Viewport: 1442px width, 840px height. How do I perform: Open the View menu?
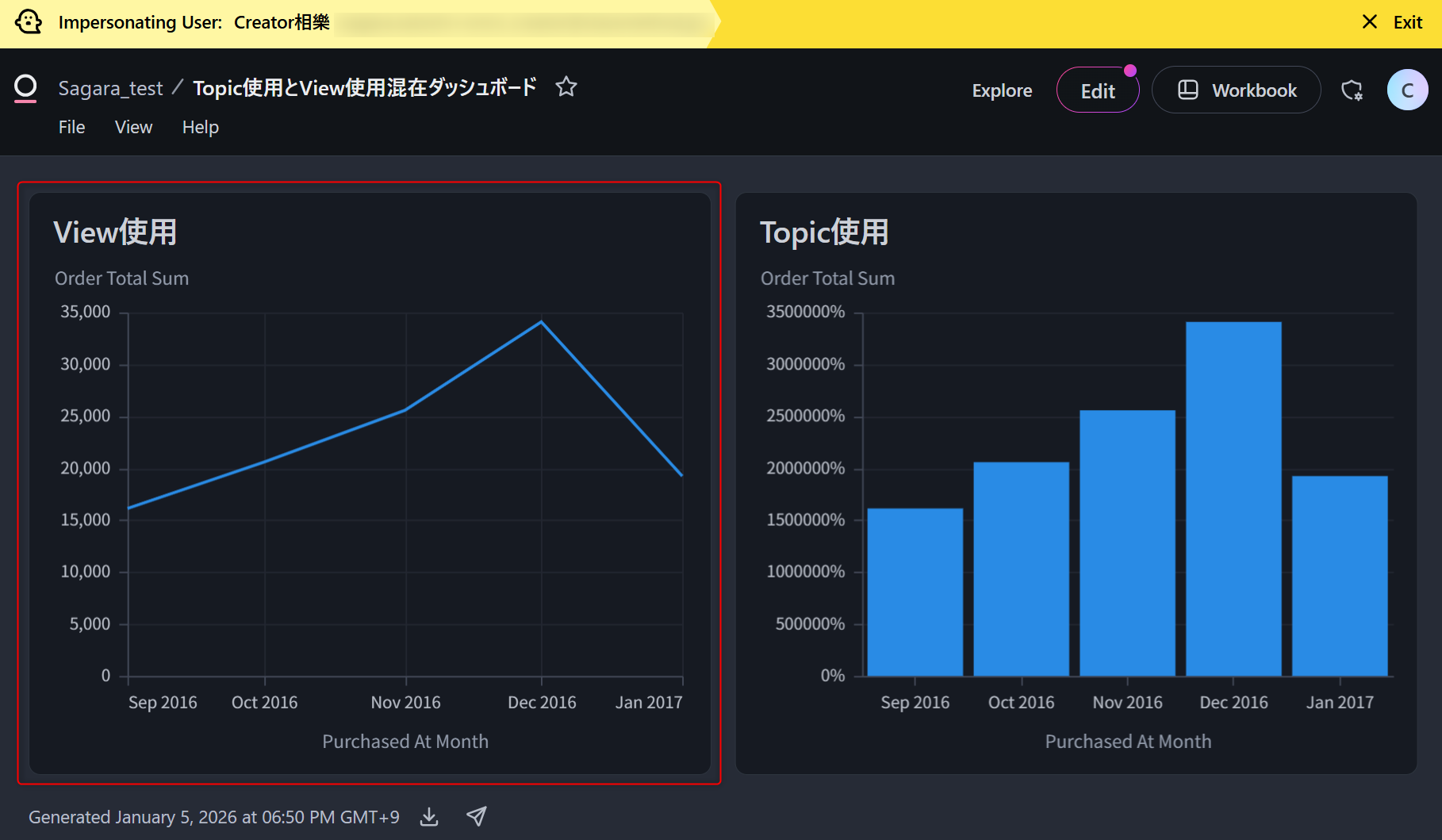[133, 127]
